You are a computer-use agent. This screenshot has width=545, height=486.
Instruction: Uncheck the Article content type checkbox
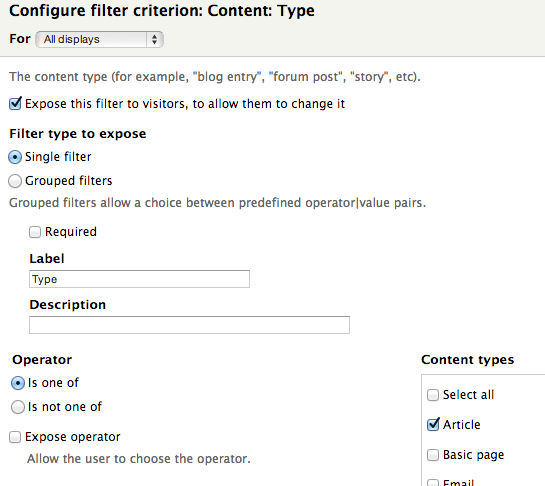click(433, 424)
